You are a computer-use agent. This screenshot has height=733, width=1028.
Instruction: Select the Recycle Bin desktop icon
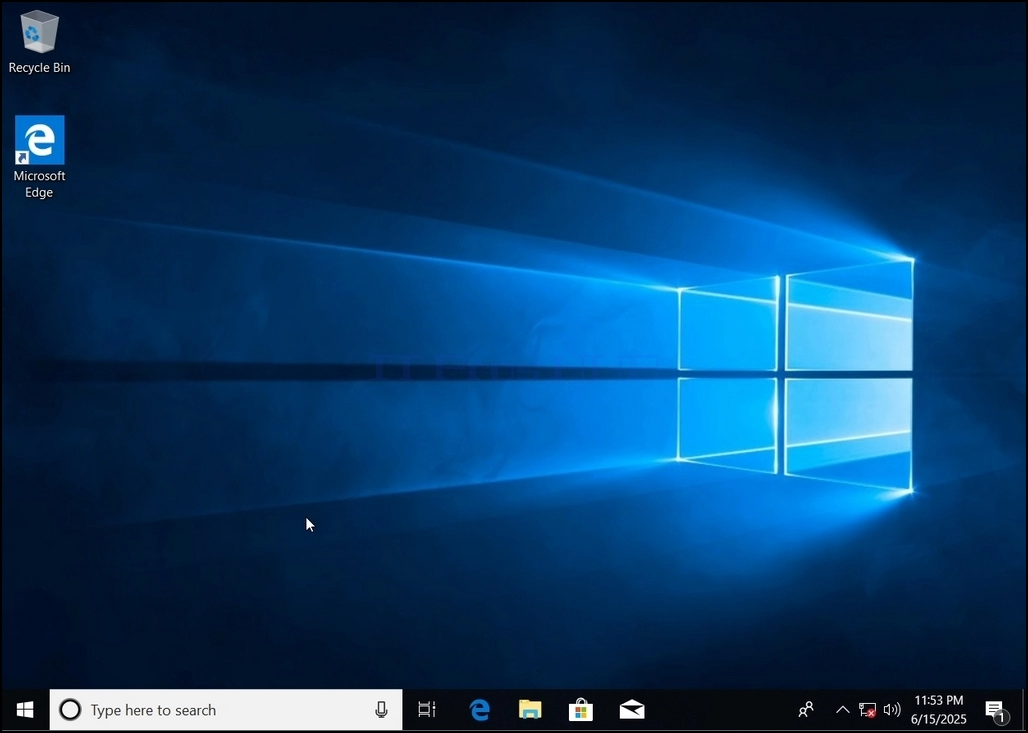[x=39, y=43]
